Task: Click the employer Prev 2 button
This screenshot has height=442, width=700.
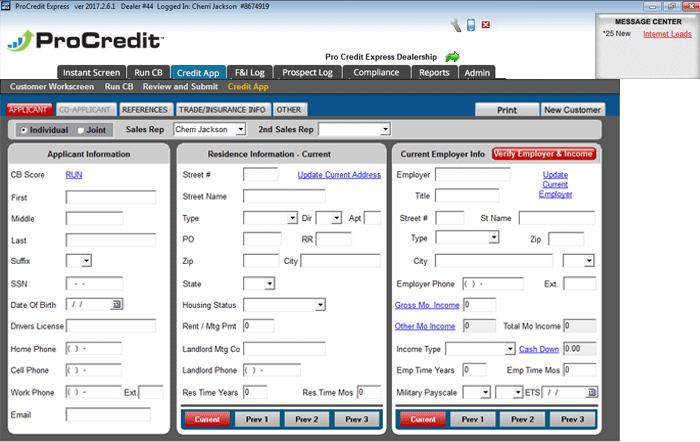Action: click(x=522, y=419)
